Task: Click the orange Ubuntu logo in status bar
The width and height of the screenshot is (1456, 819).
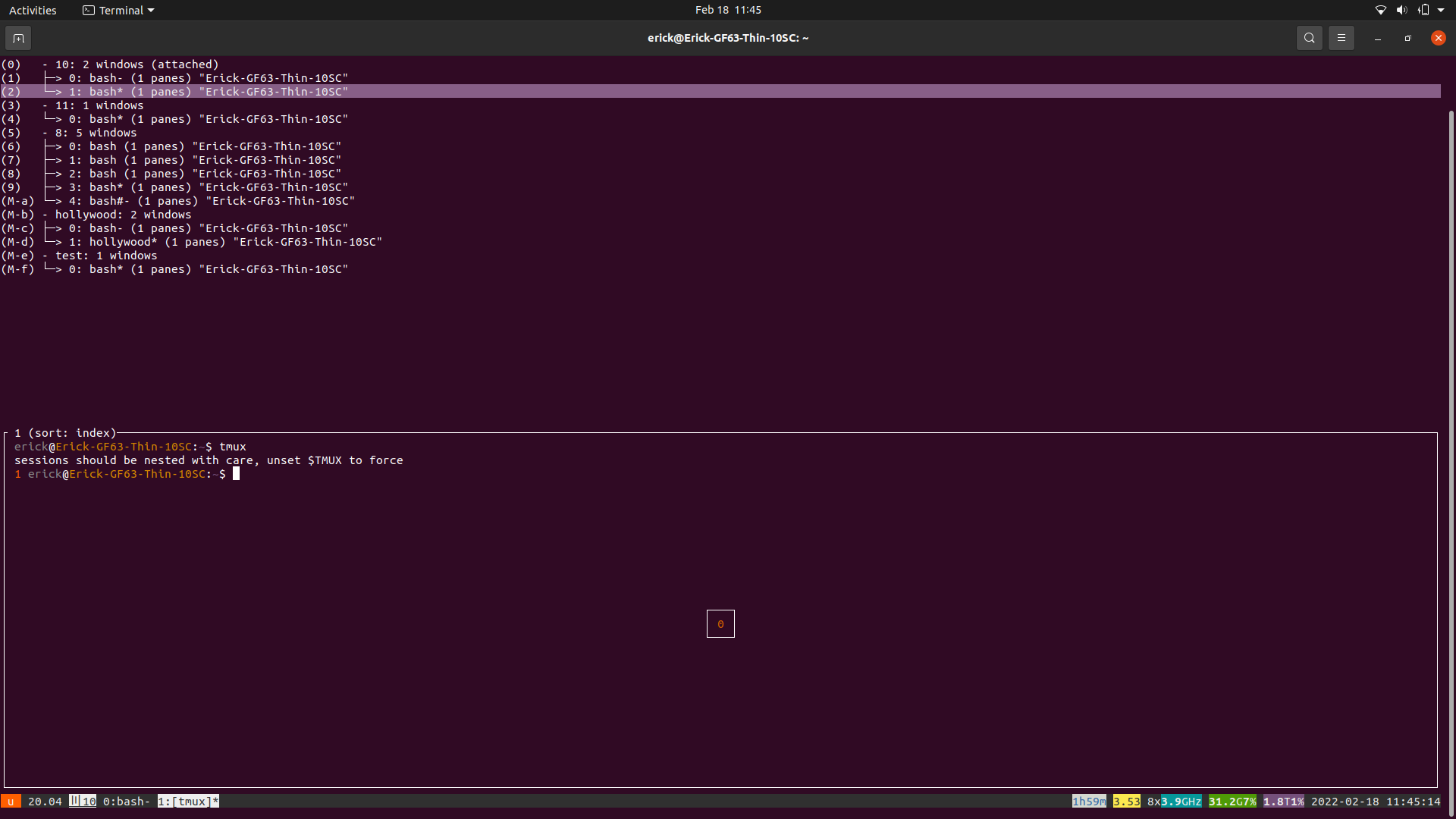Action: (11, 802)
